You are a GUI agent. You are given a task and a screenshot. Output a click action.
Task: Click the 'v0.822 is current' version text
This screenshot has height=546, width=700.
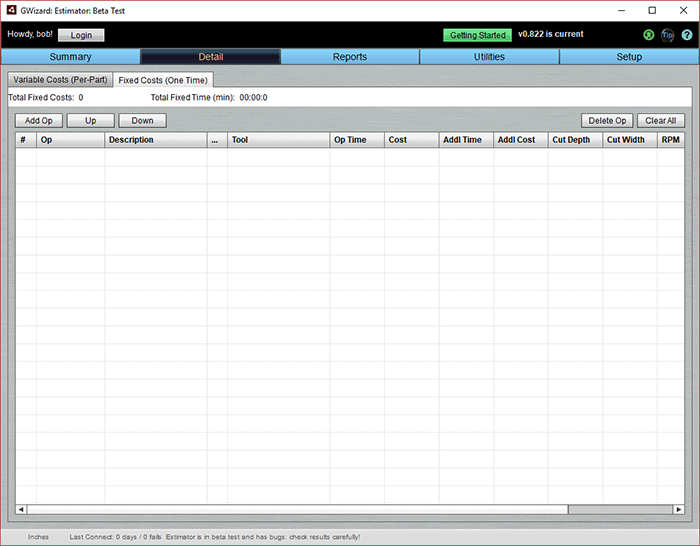tap(550, 34)
